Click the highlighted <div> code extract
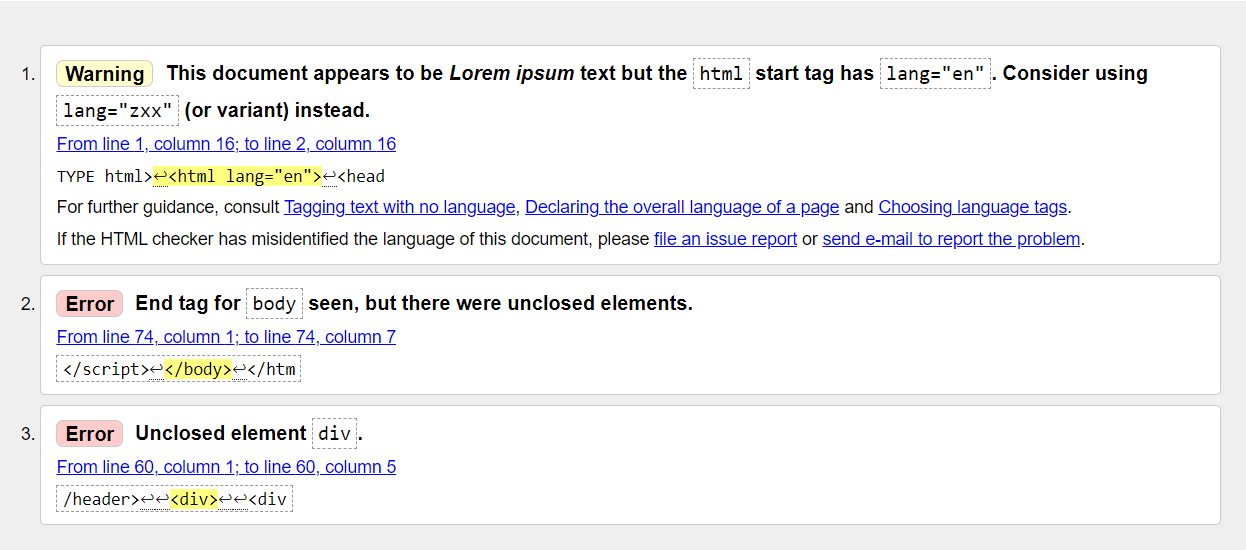This screenshot has height=550, width=1246. [x=194, y=500]
